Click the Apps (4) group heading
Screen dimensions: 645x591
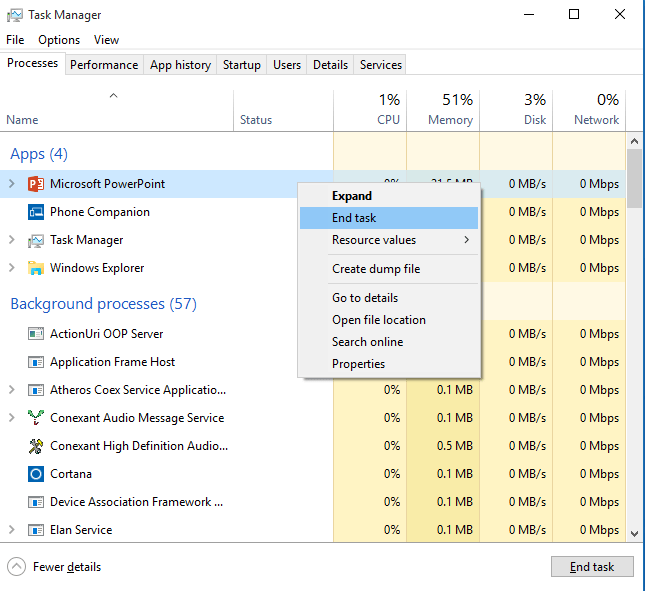pyautogui.click(x=39, y=154)
